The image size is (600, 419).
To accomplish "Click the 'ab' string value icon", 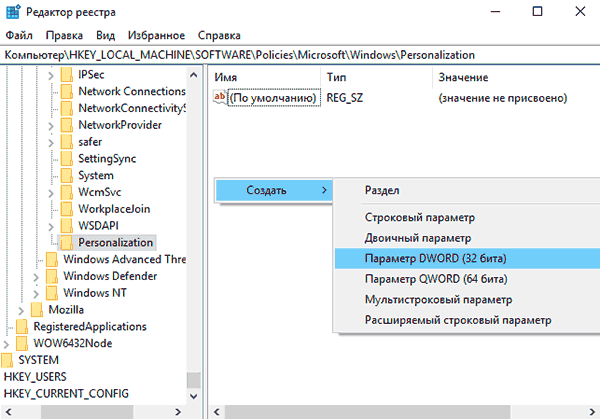I will point(220,97).
